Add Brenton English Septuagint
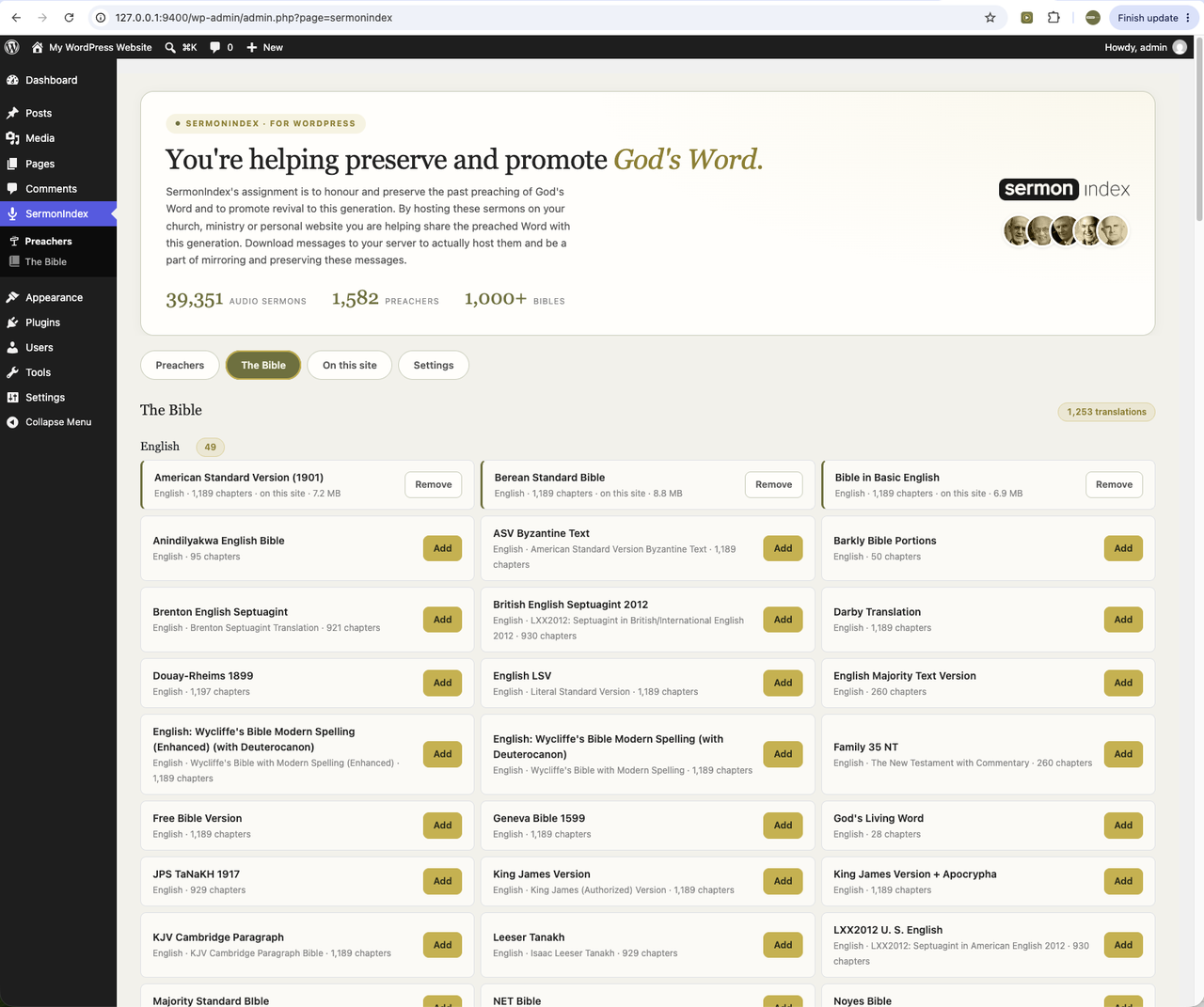The image size is (1204, 1007). (x=442, y=620)
